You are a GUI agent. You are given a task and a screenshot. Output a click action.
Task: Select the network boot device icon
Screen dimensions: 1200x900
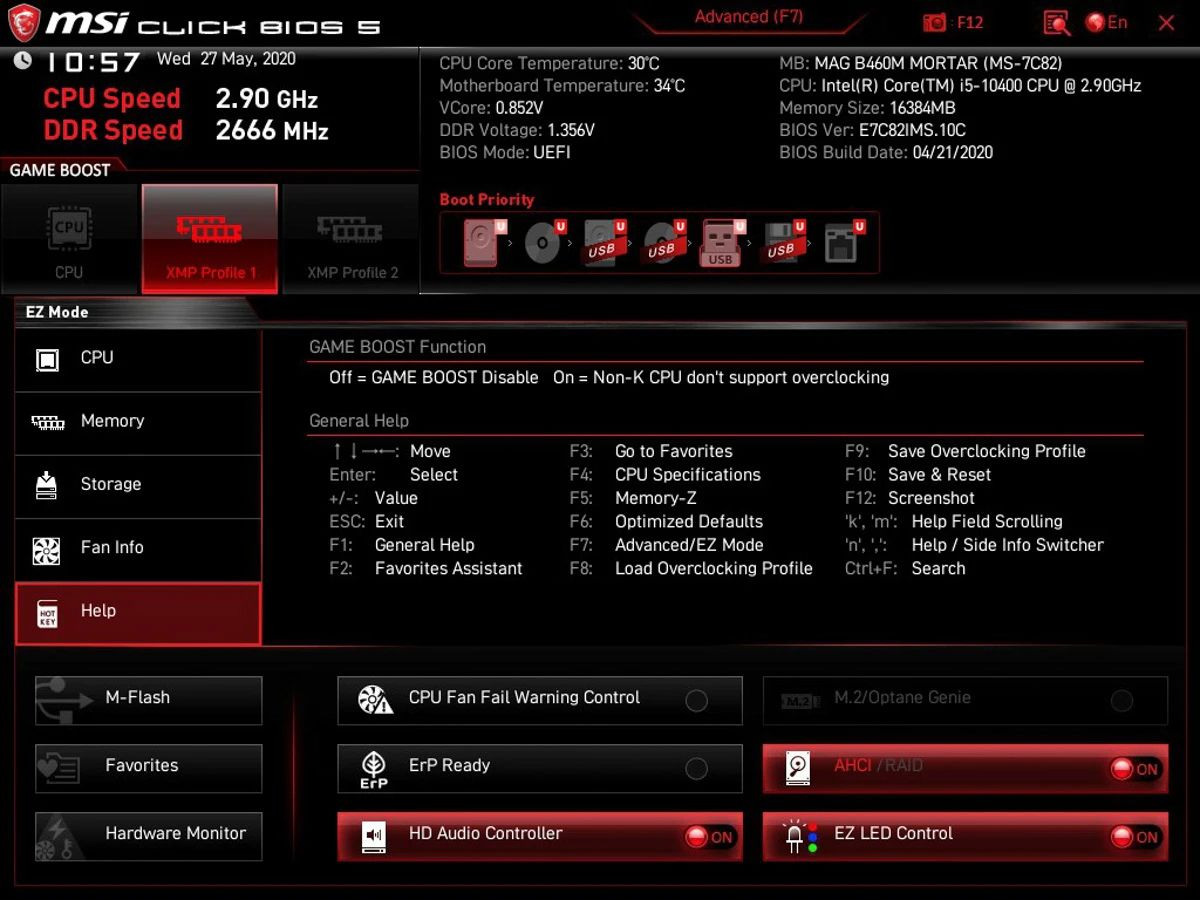[x=842, y=242]
